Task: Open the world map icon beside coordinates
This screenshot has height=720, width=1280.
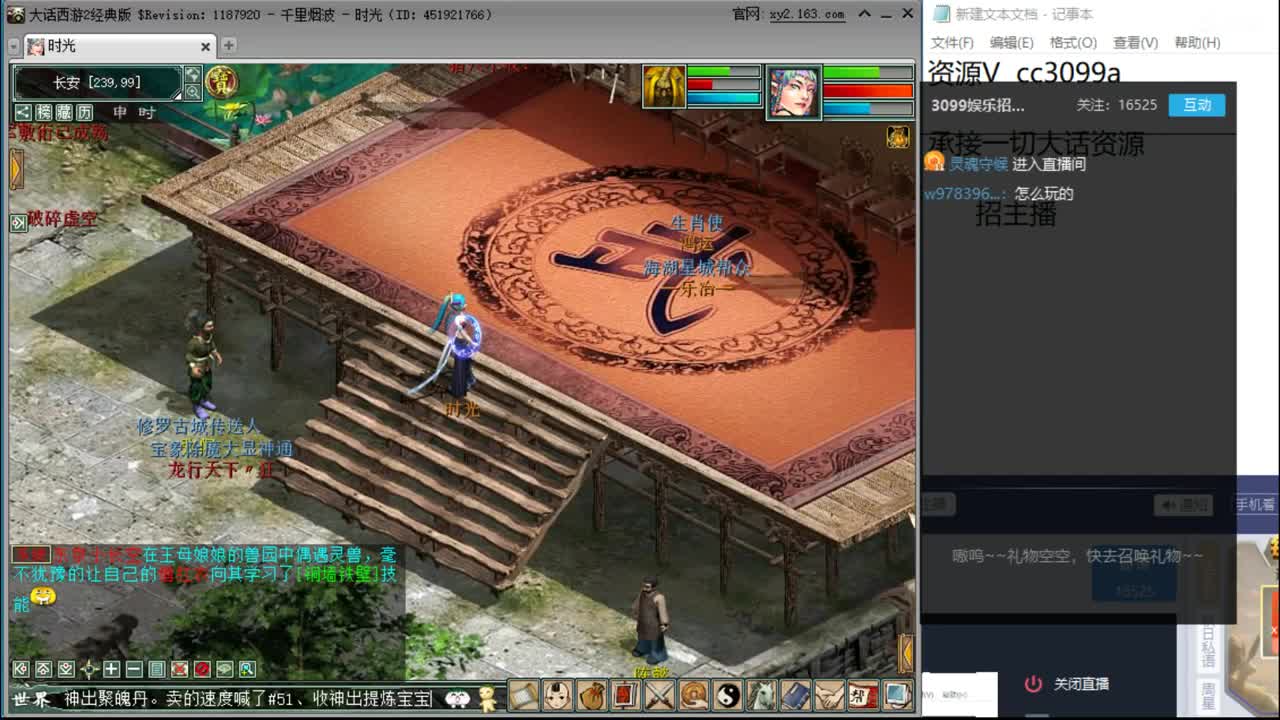Action: (x=192, y=74)
